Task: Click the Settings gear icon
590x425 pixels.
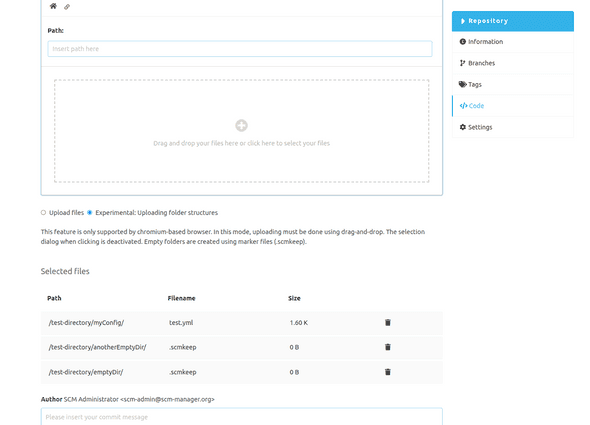Action: 463,127
